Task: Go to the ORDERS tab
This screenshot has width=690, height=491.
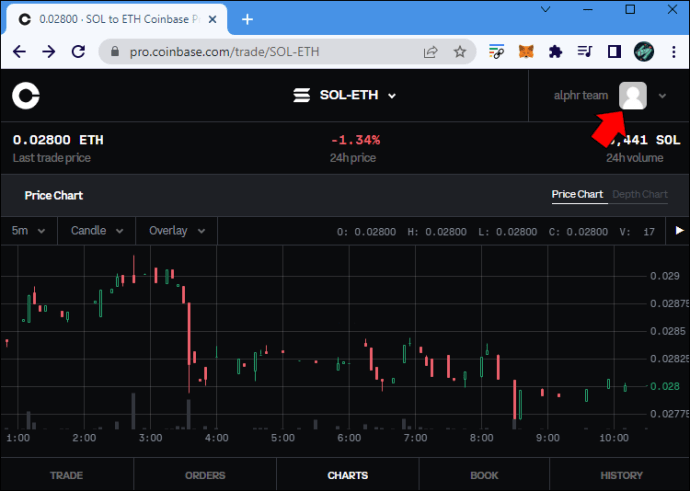Action: [x=205, y=475]
